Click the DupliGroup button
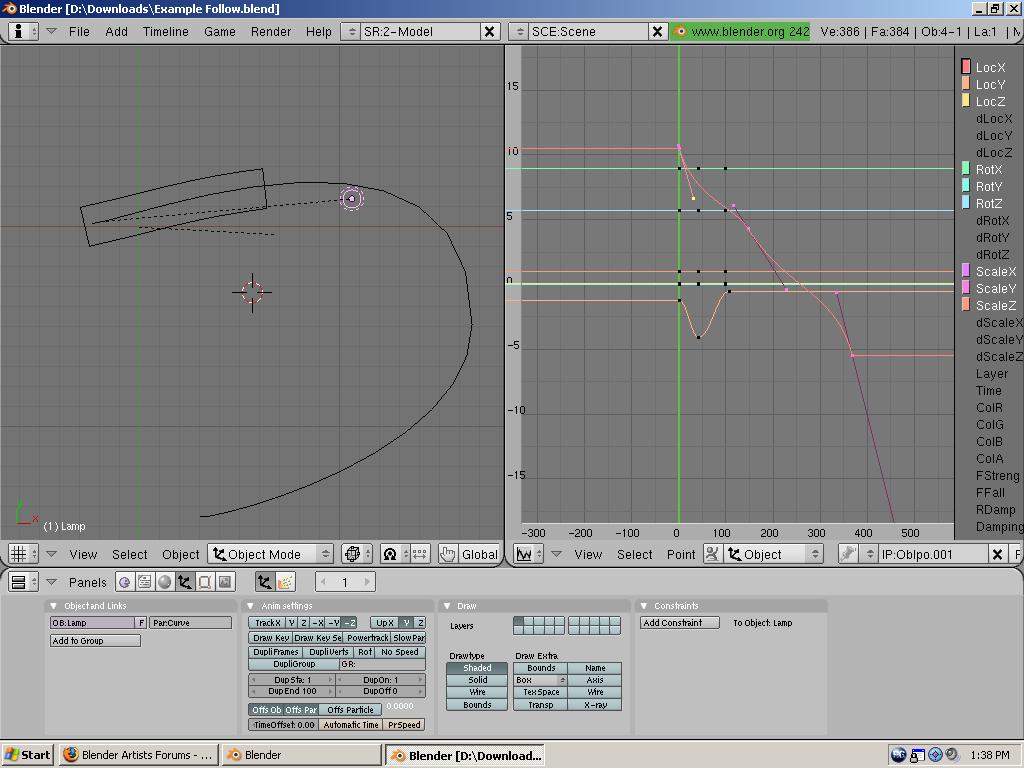The width and height of the screenshot is (1024, 768). click(294, 664)
